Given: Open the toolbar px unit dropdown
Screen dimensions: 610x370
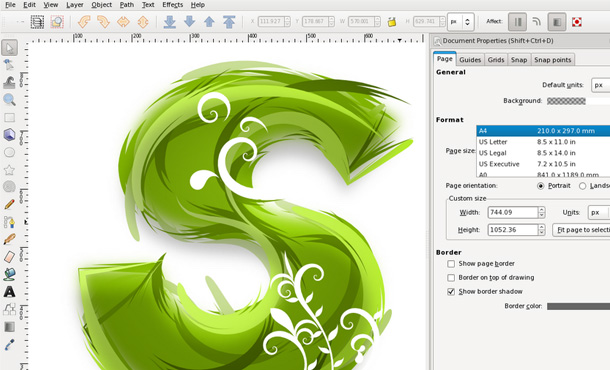Looking at the screenshot, I should click(x=461, y=22).
